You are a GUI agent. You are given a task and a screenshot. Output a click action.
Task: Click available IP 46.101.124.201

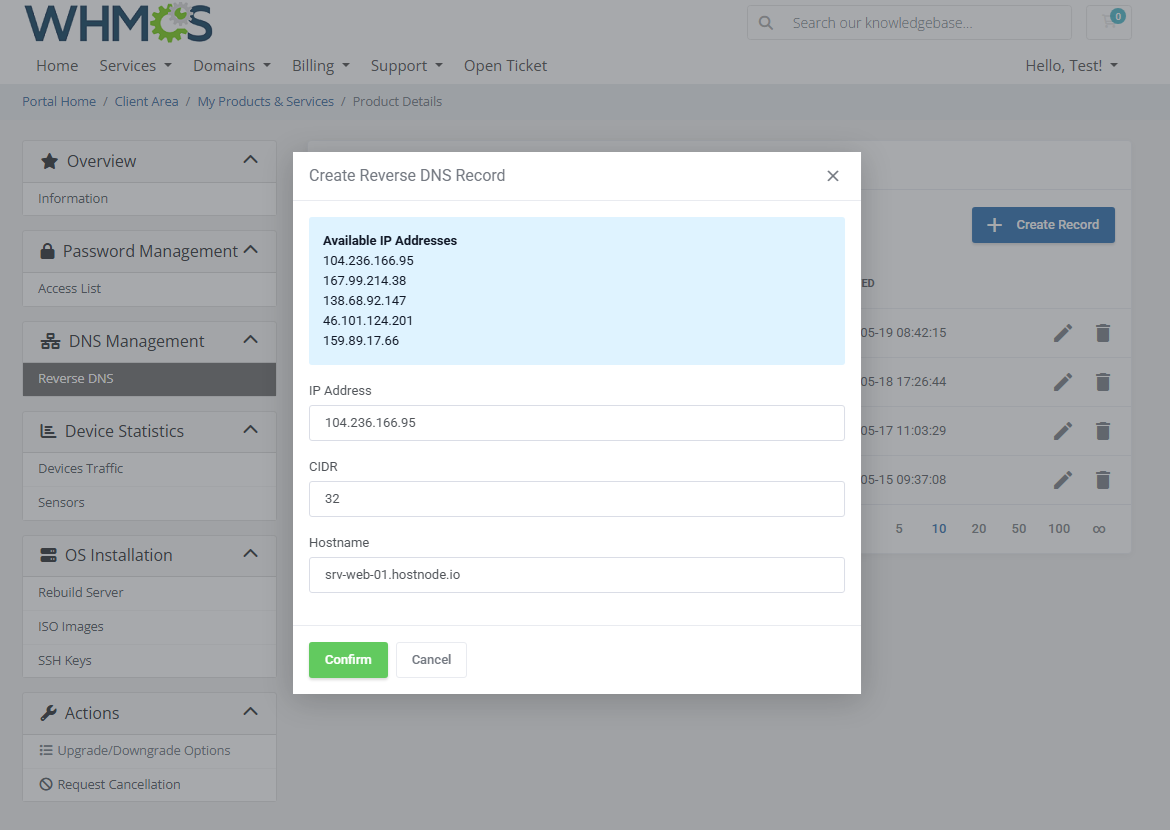point(368,321)
